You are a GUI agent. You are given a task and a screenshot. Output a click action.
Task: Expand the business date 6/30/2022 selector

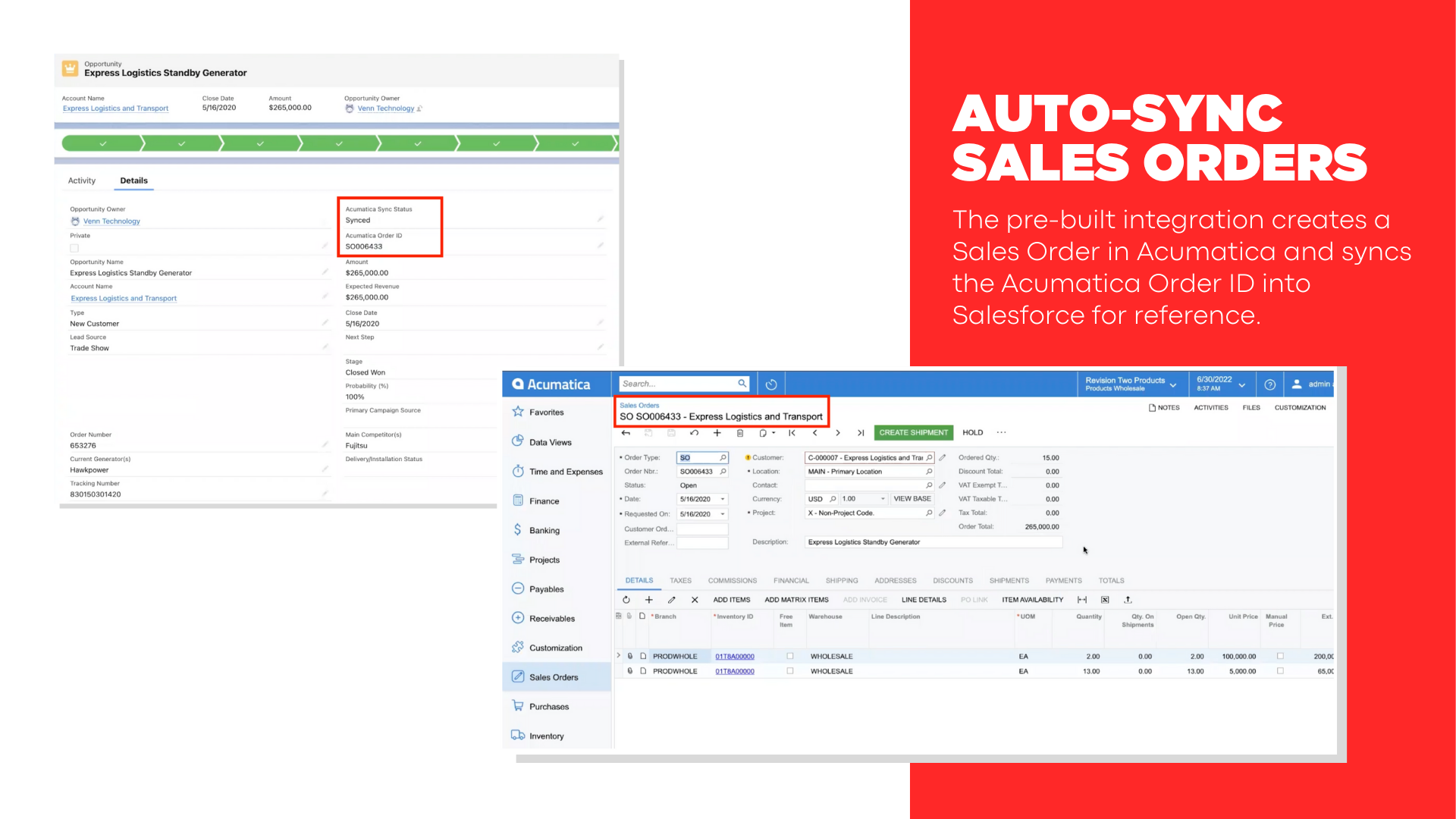1242,385
